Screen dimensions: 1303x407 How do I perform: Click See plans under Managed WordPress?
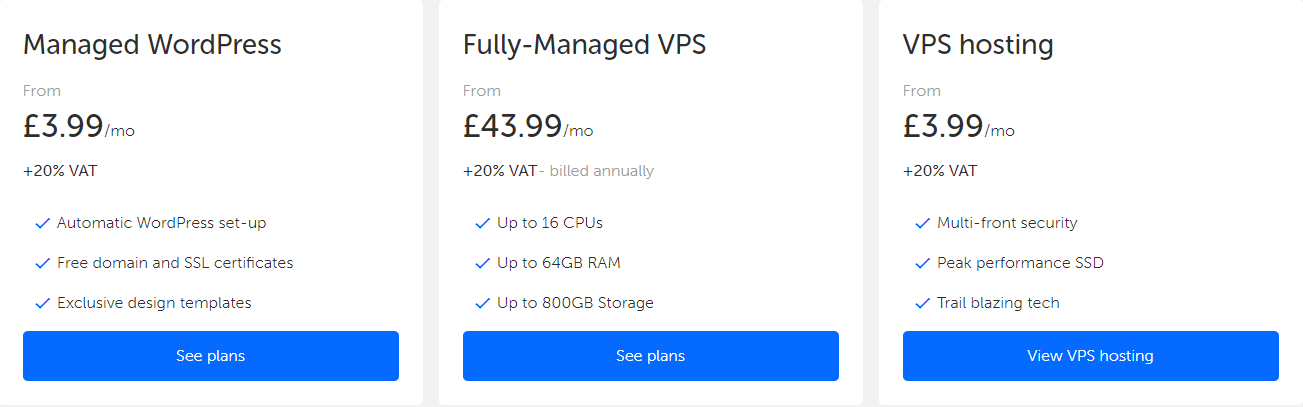pyautogui.click(x=210, y=356)
